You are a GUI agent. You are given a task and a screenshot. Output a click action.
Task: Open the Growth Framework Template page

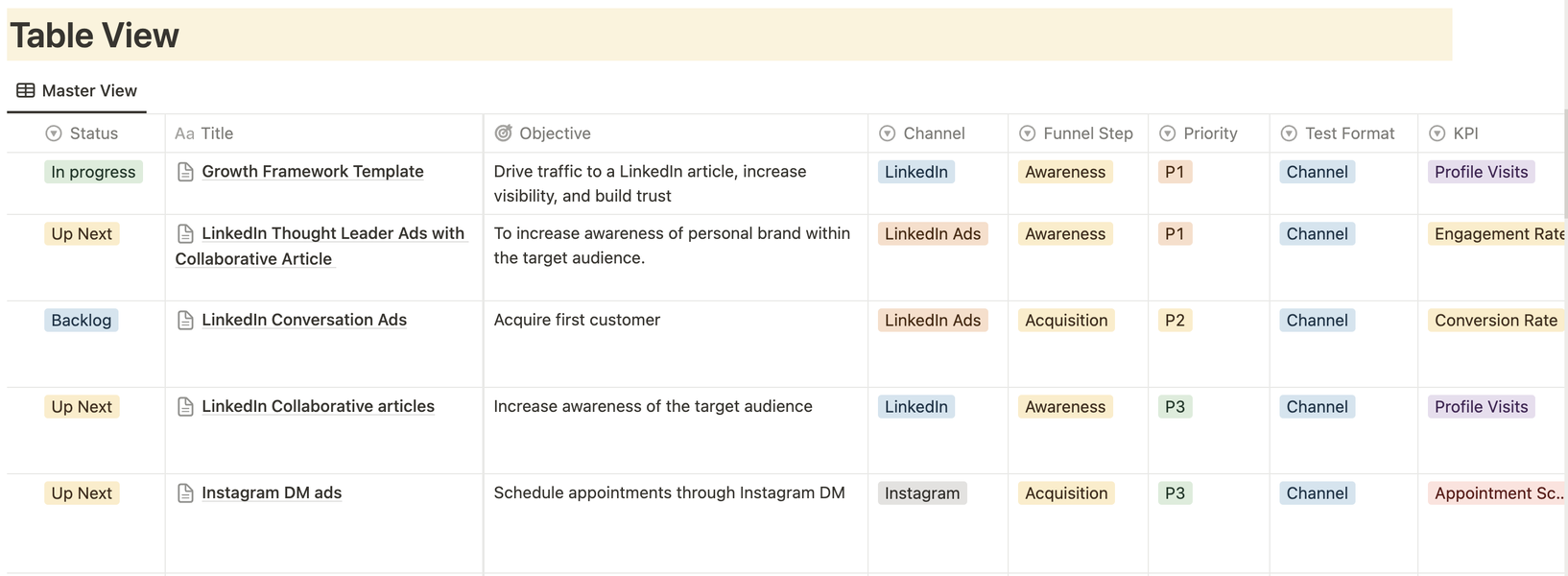click(313, 172)
